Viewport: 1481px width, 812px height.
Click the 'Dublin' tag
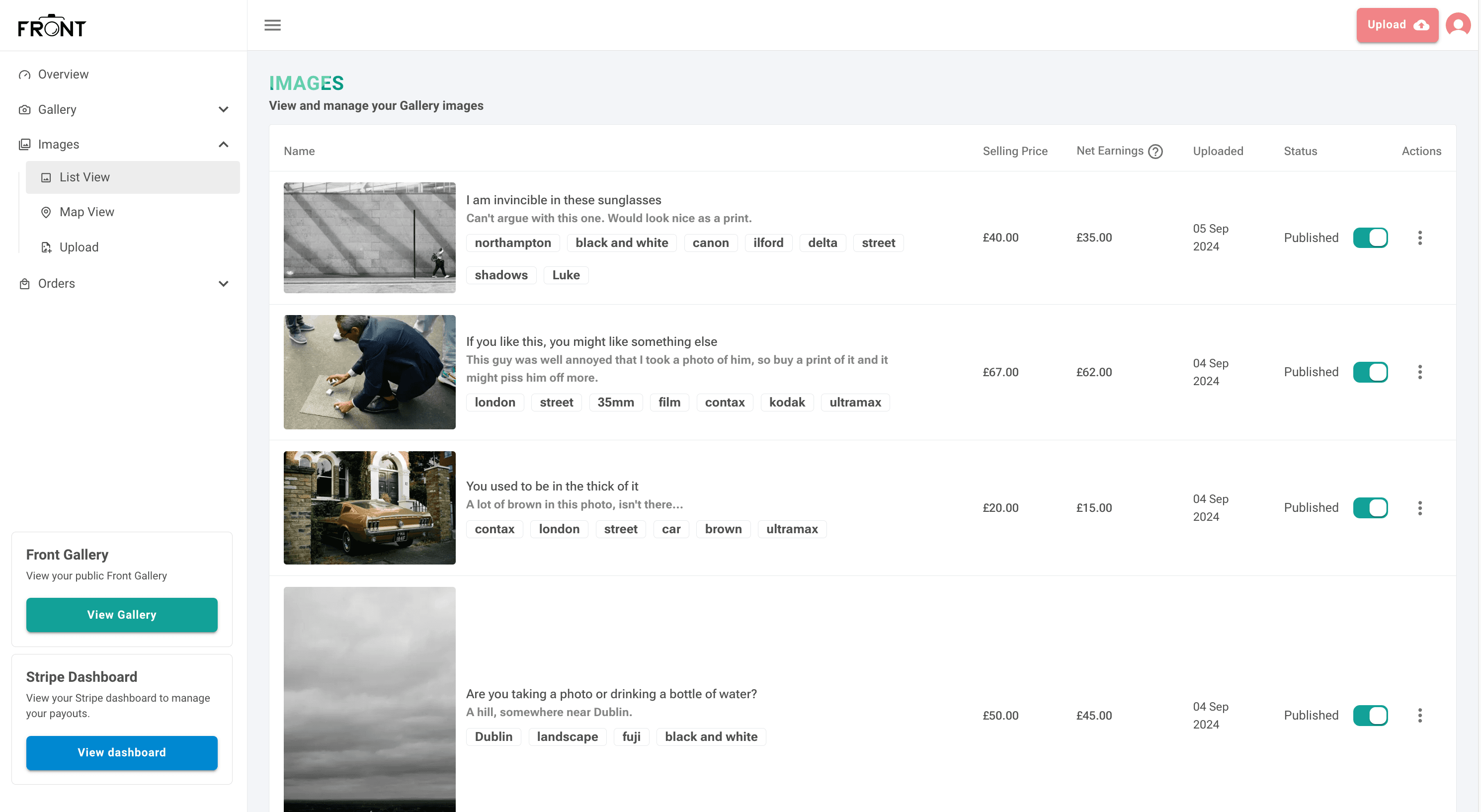494,736
